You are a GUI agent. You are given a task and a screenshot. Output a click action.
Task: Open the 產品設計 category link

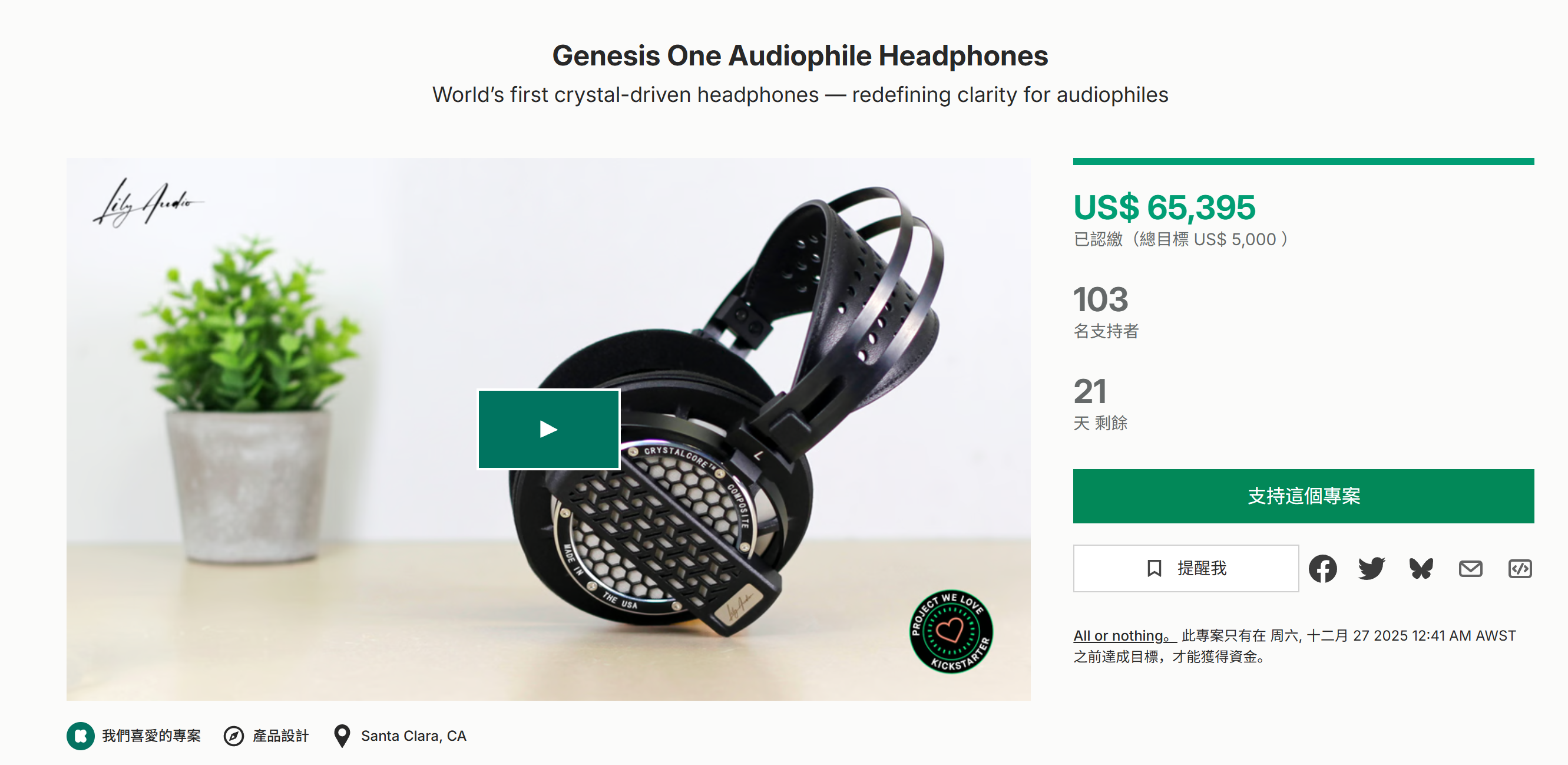[280, 736]
